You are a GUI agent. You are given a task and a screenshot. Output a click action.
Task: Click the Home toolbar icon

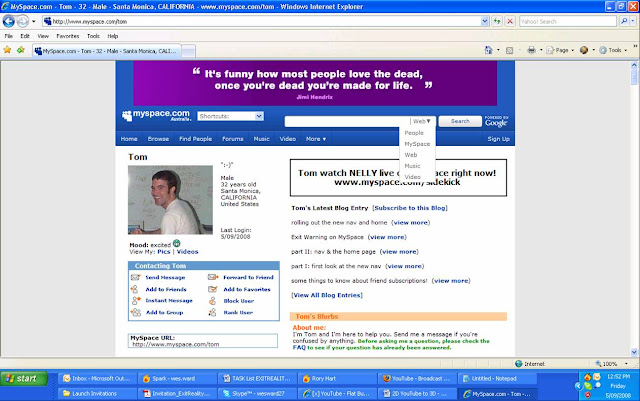(489, 50)
